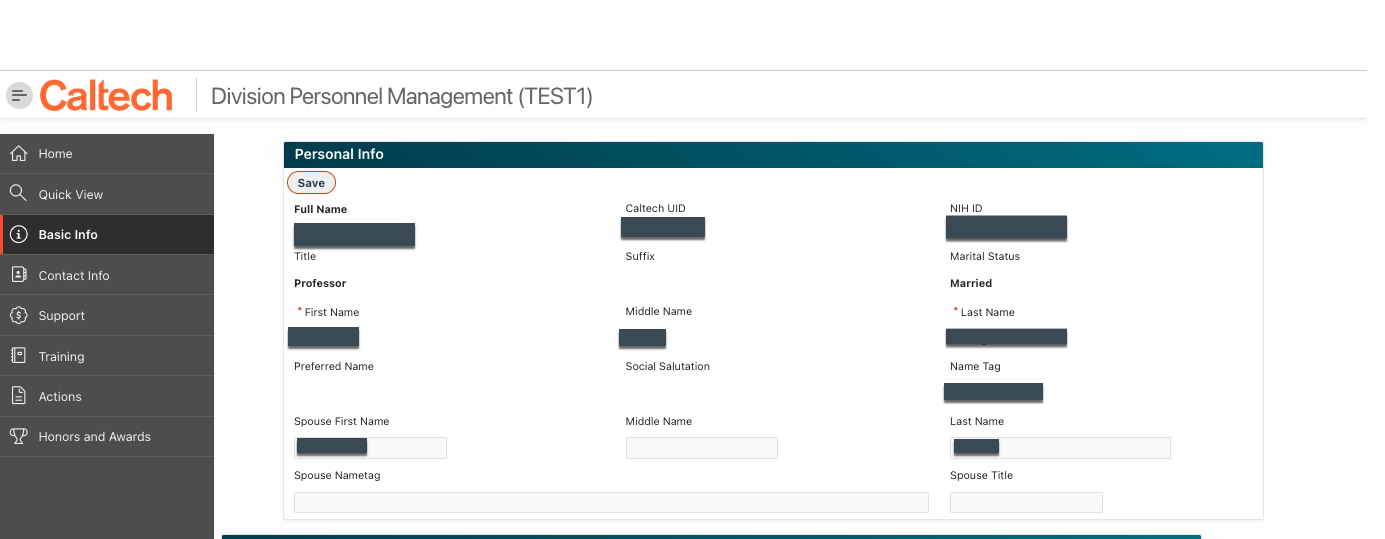Click the Caltech logo
Viewport: 1385px width, 539px height.
(106, 96)
